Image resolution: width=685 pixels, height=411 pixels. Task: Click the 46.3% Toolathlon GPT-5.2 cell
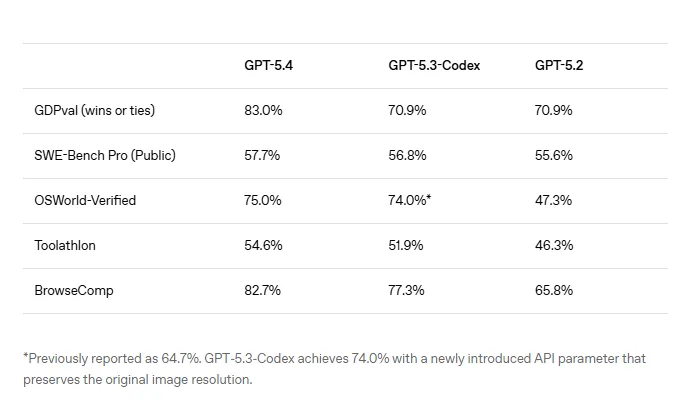click(x=554, y=245)
